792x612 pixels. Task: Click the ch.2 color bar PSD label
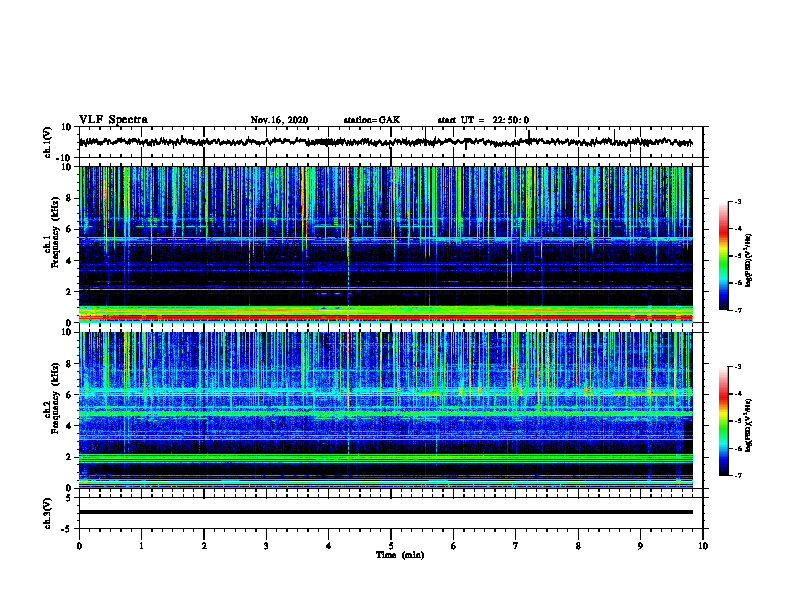tap(748, 425)
